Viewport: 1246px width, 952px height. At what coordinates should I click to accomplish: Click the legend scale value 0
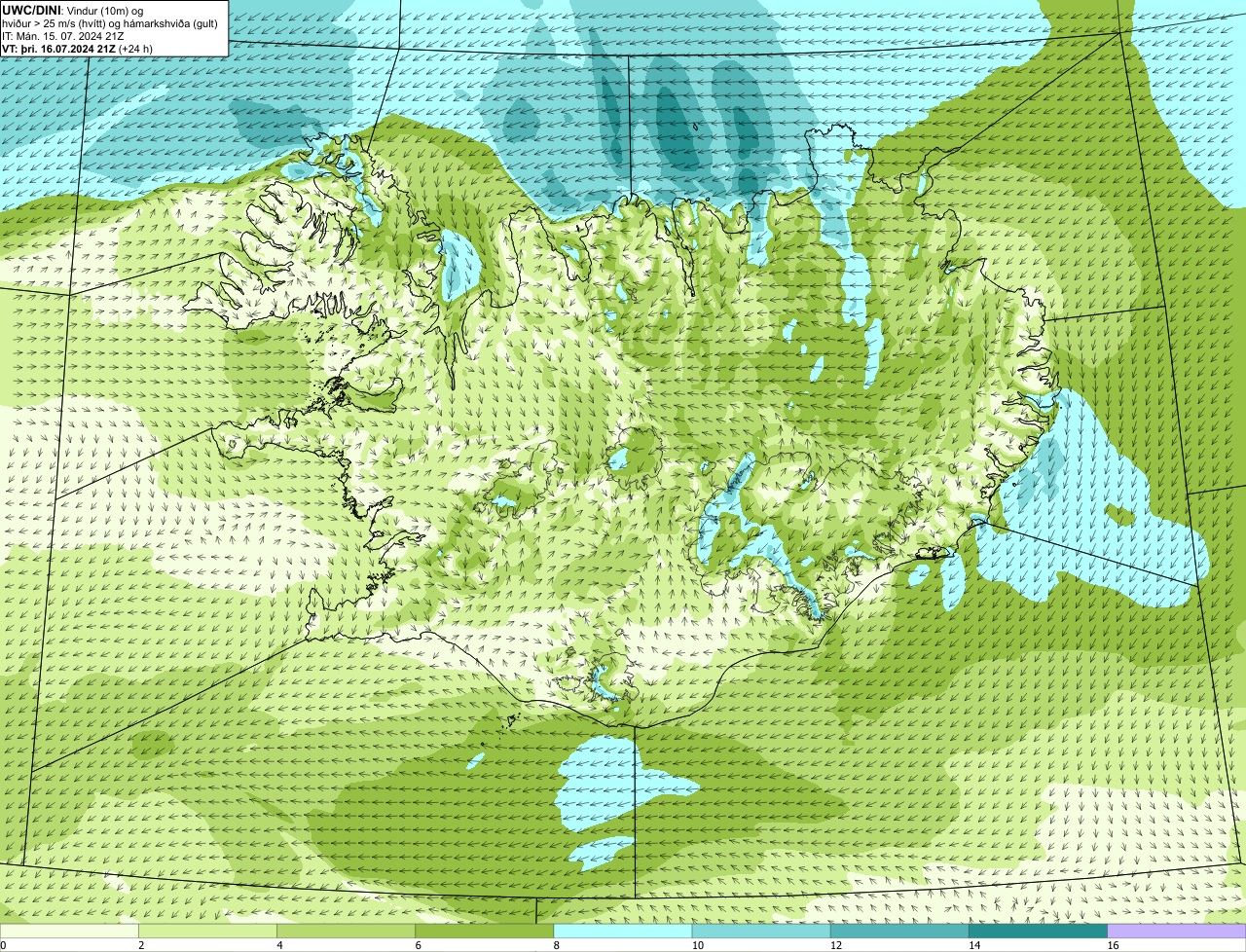[3, 945]
